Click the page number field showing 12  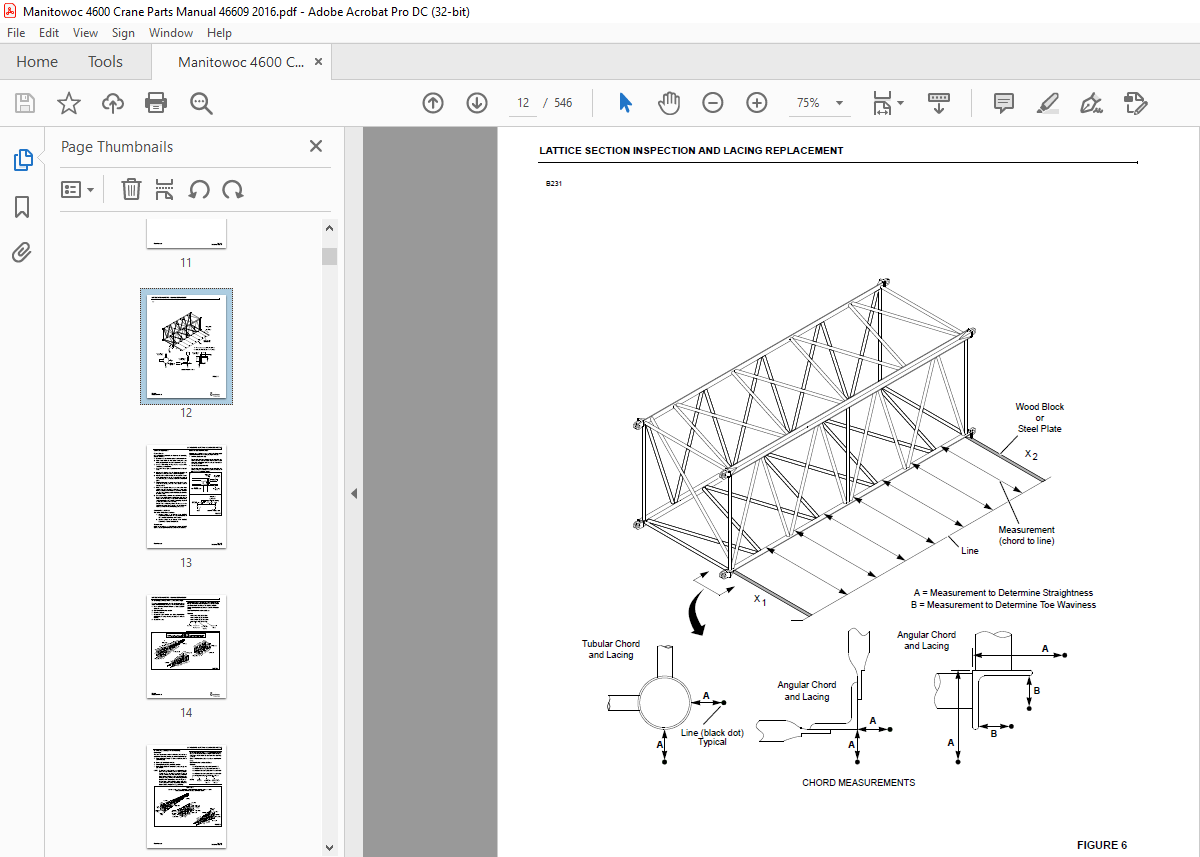523,103
